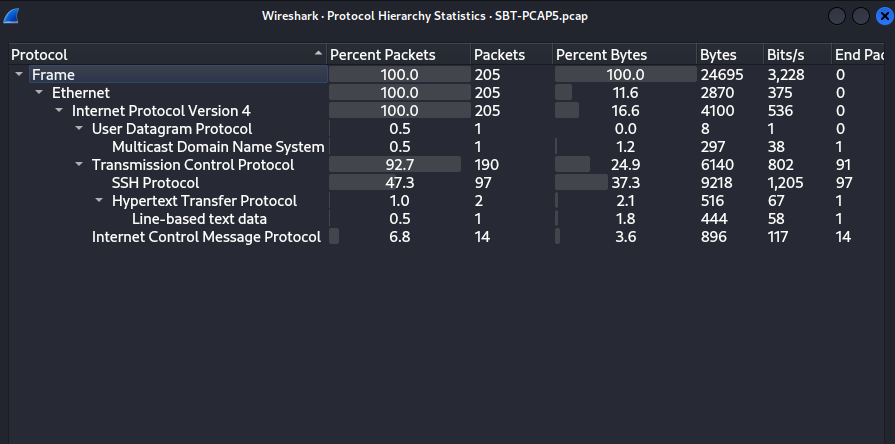Click the 9218 bytes value for SSH
The width and height of the screenshot is (895, 444).
(717, 183)
